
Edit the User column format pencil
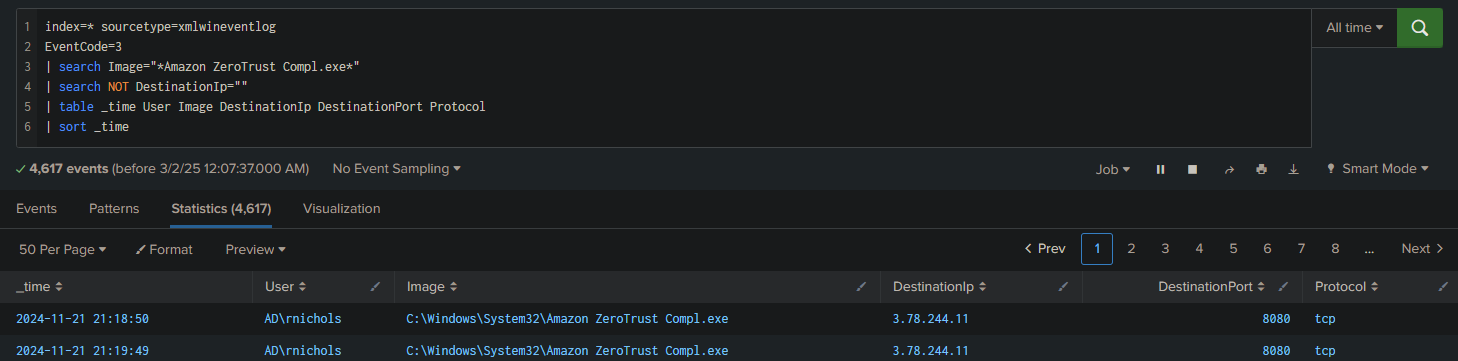click(376, 287)
